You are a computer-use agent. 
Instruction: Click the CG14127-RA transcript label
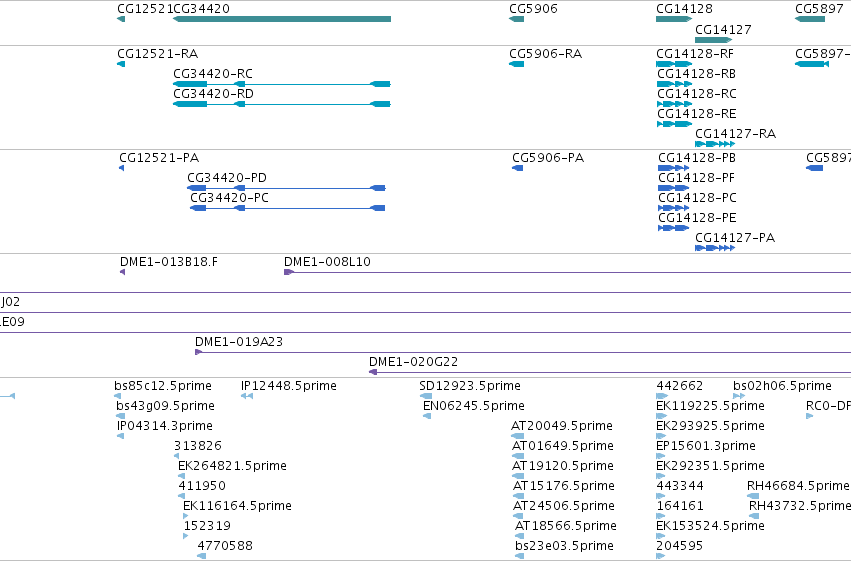[735, 133]
